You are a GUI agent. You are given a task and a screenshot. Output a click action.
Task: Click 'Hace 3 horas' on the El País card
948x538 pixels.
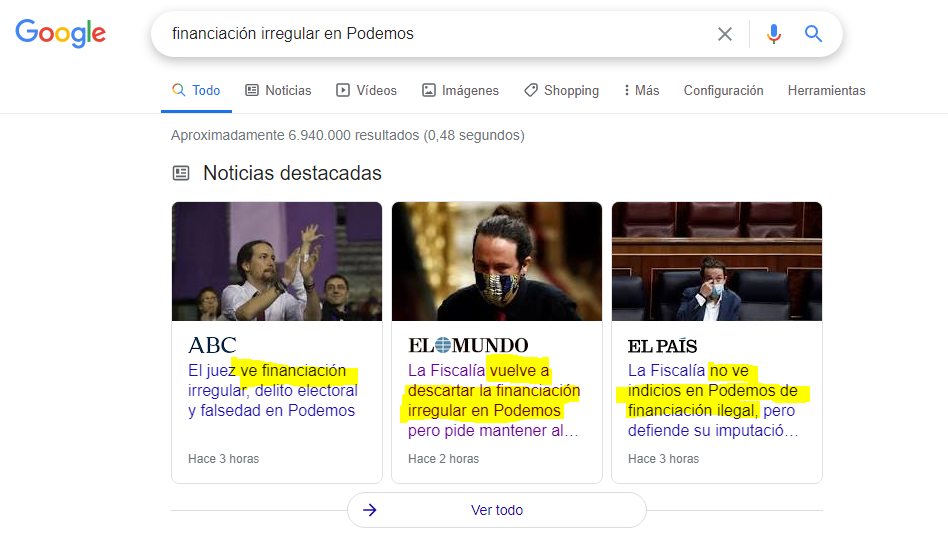click(664, 459)
